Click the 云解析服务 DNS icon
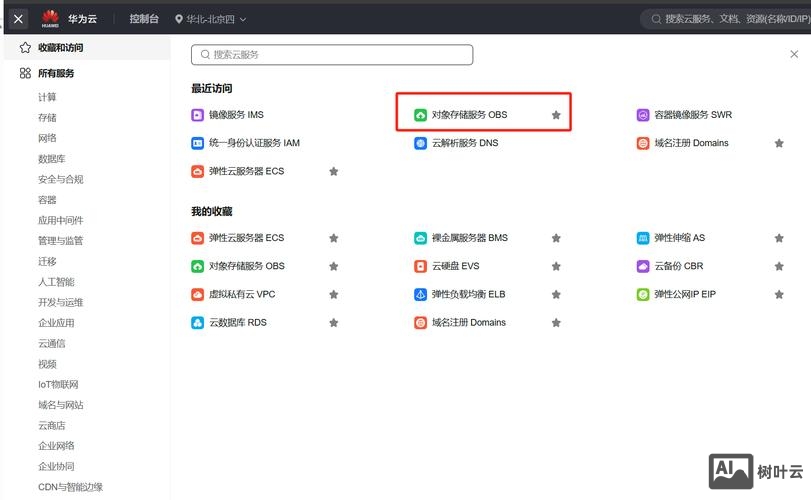 point(421,143)
